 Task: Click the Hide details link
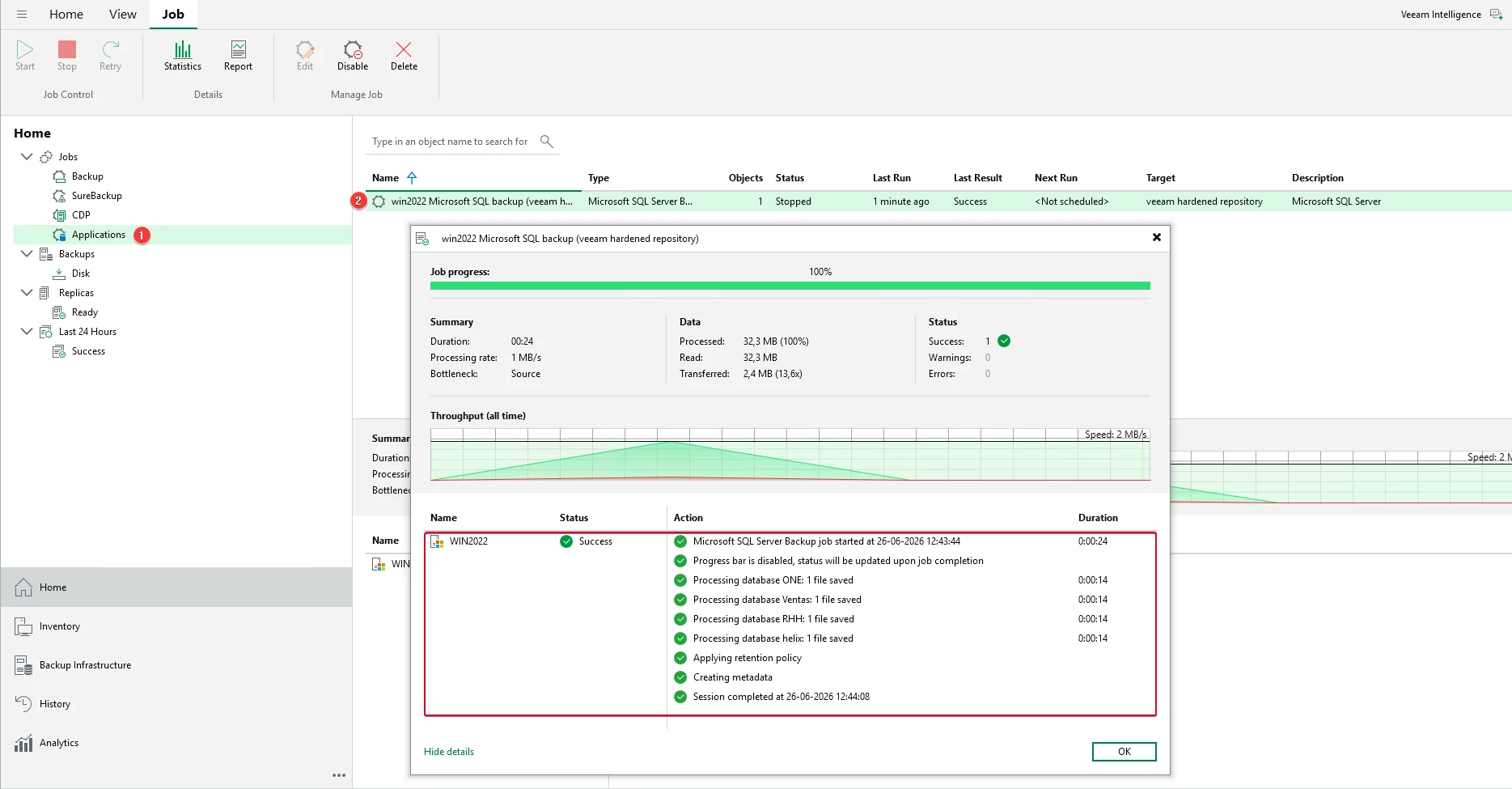pos(449,752)
